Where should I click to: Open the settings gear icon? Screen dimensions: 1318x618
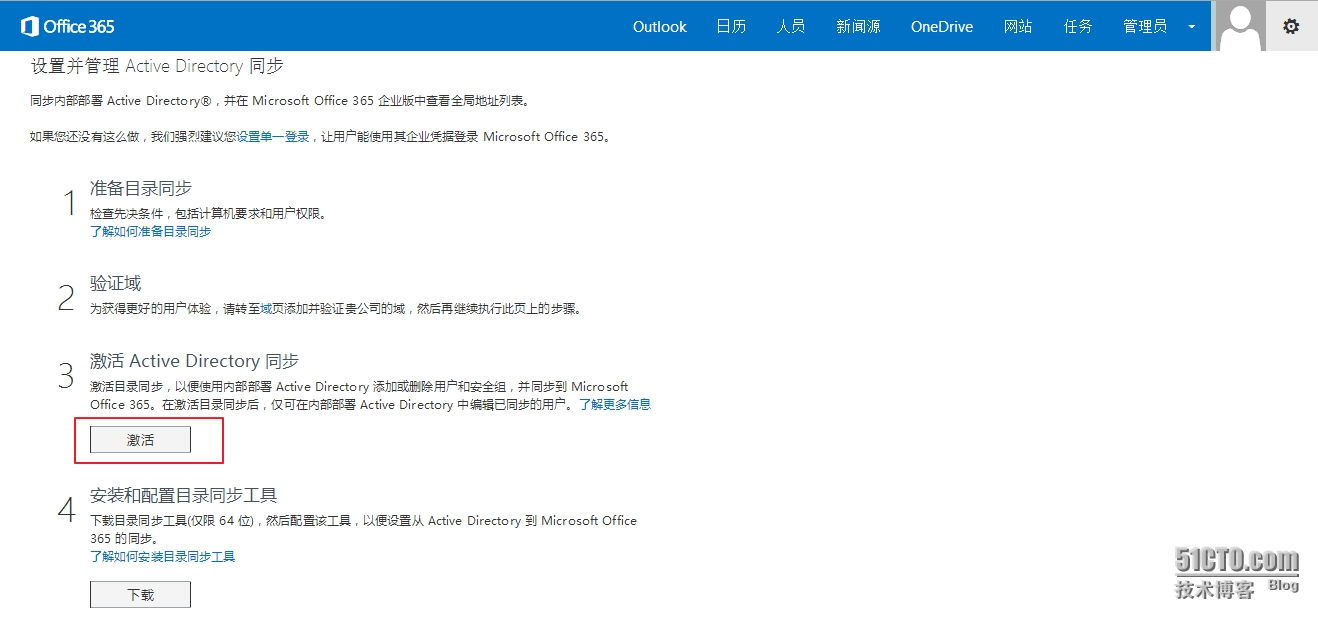1291,26
